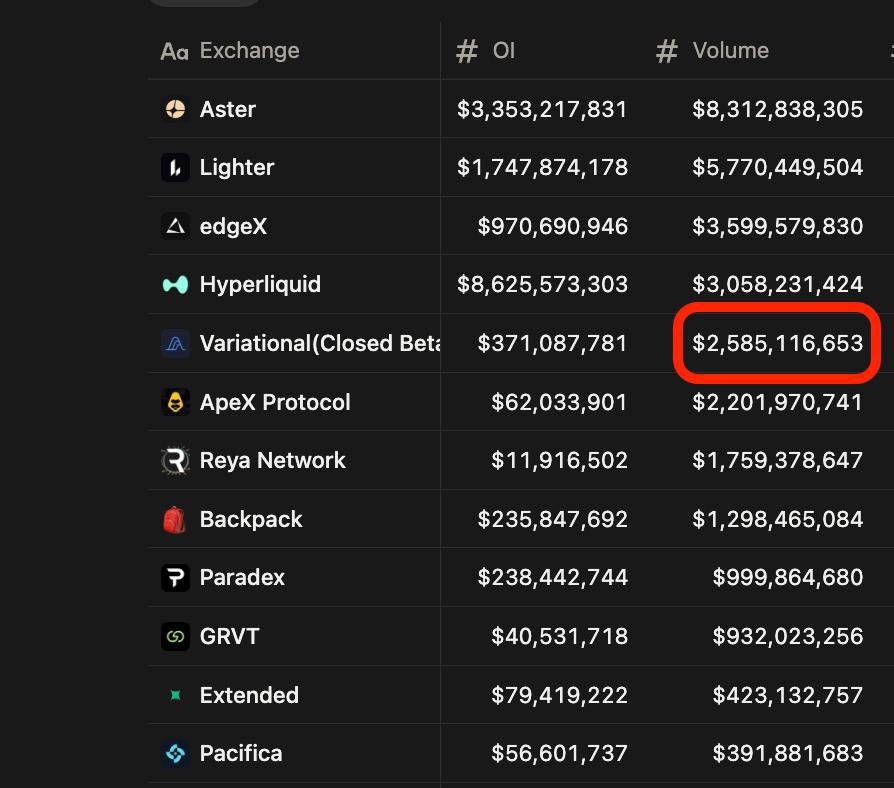Click Pacifica volume $391,881,683
The image size is (894, 788).
(787, 753)
